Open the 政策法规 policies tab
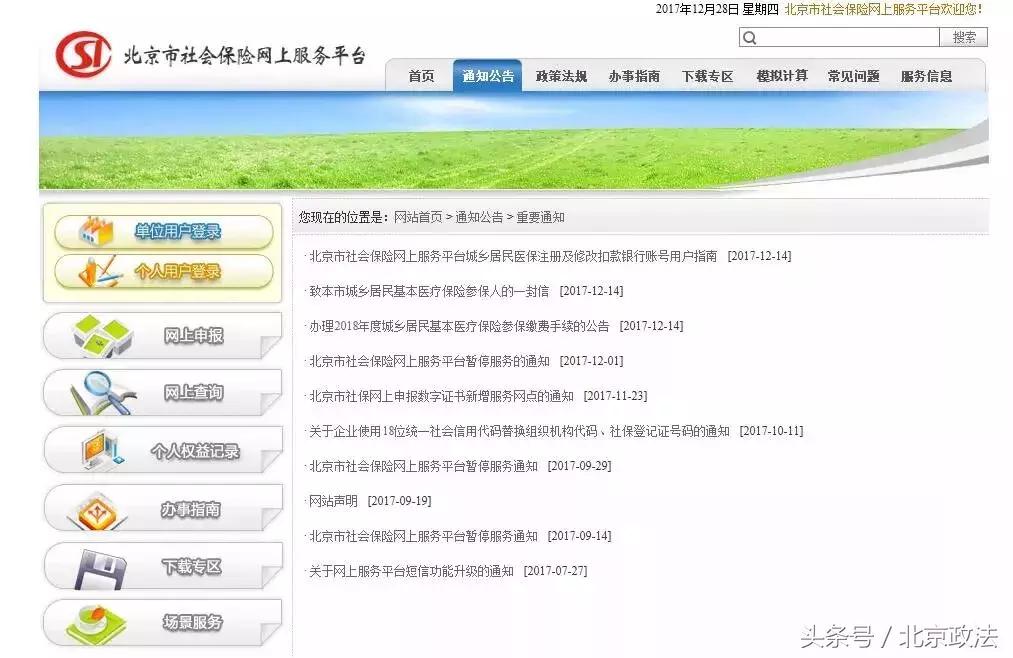The image size is (1013, 658). [x=561, y=75]
